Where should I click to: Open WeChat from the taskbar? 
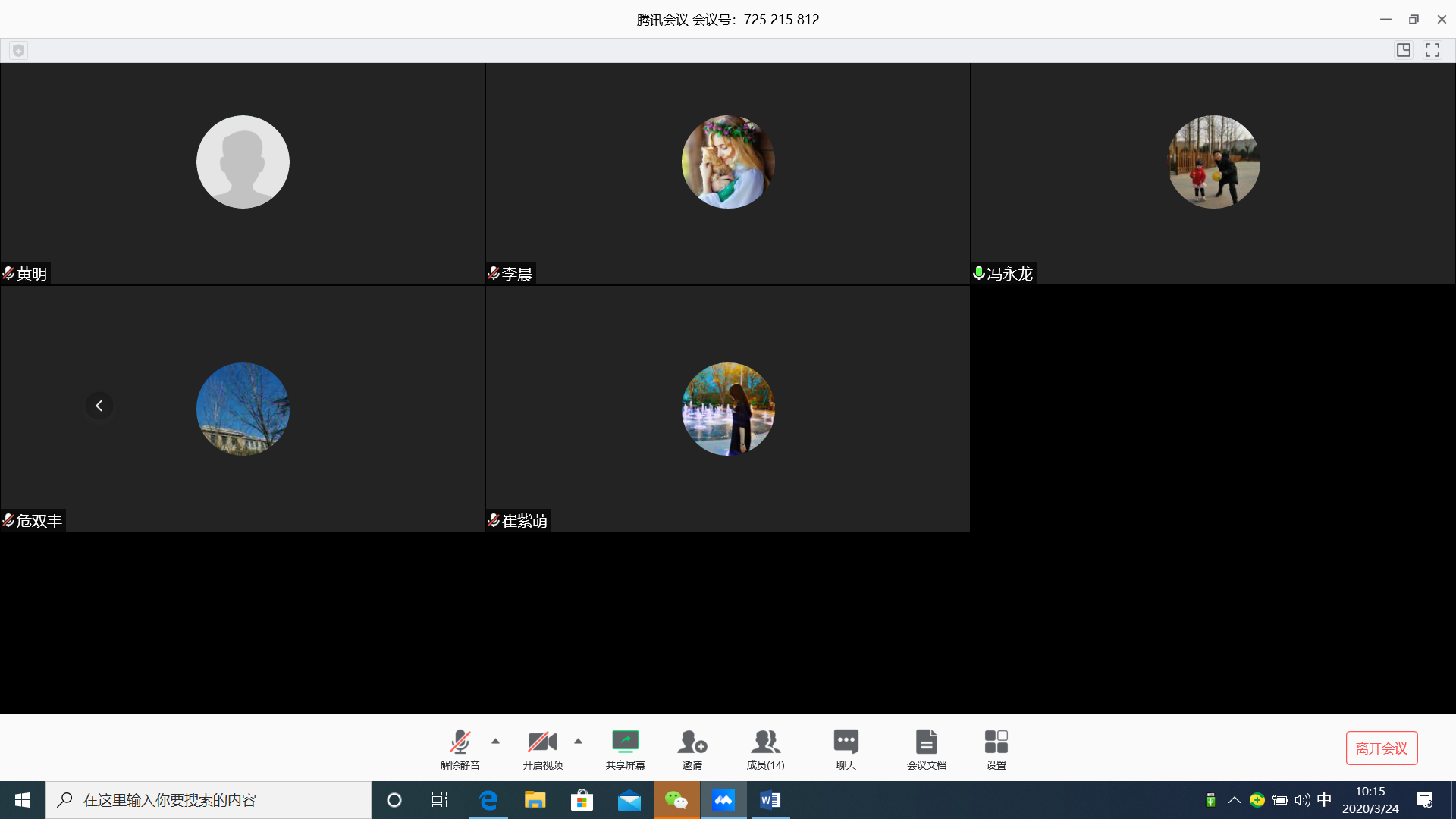[x=676, y=800]
